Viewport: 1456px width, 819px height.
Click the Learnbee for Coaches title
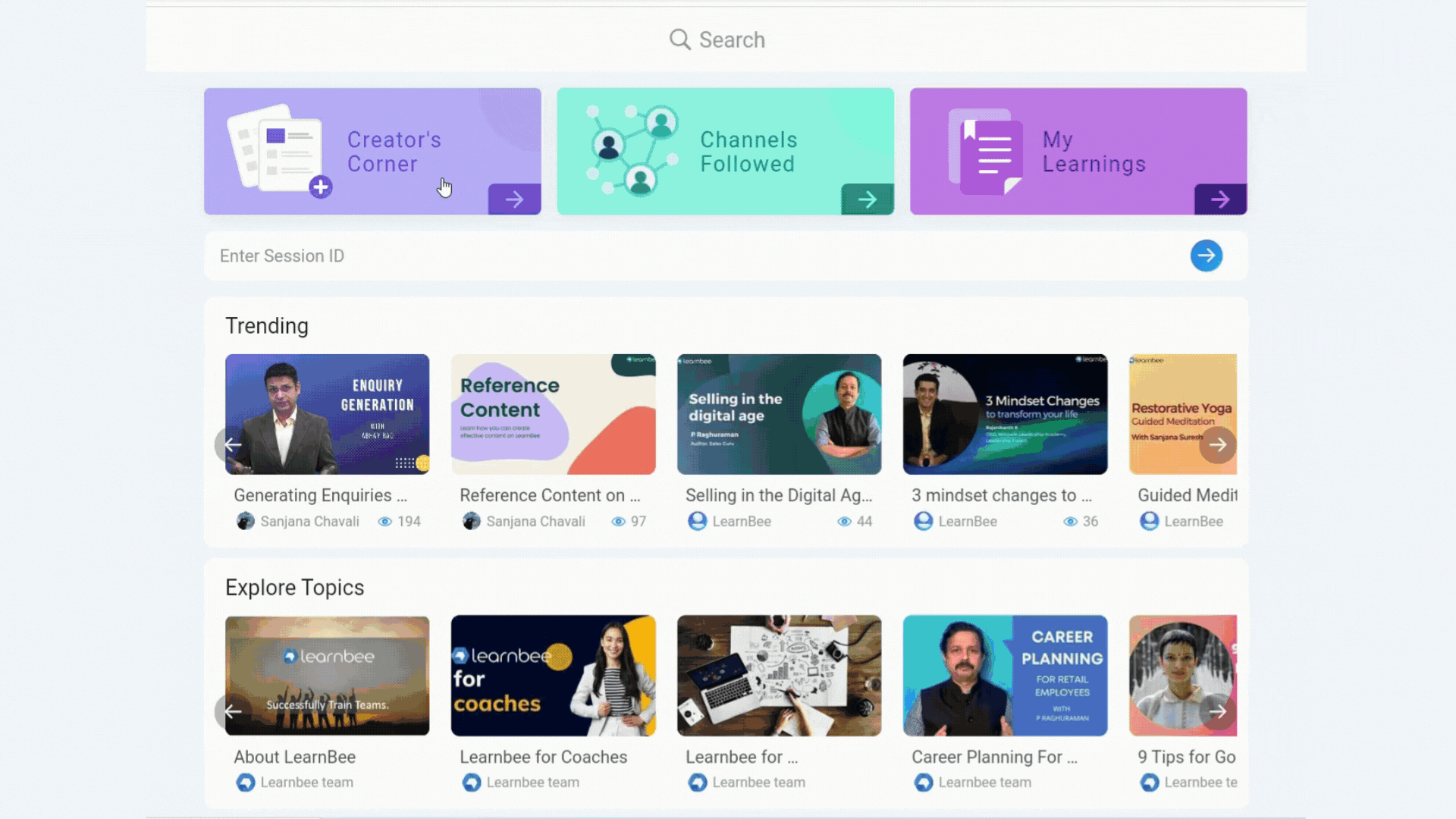(x=543, y=757)
